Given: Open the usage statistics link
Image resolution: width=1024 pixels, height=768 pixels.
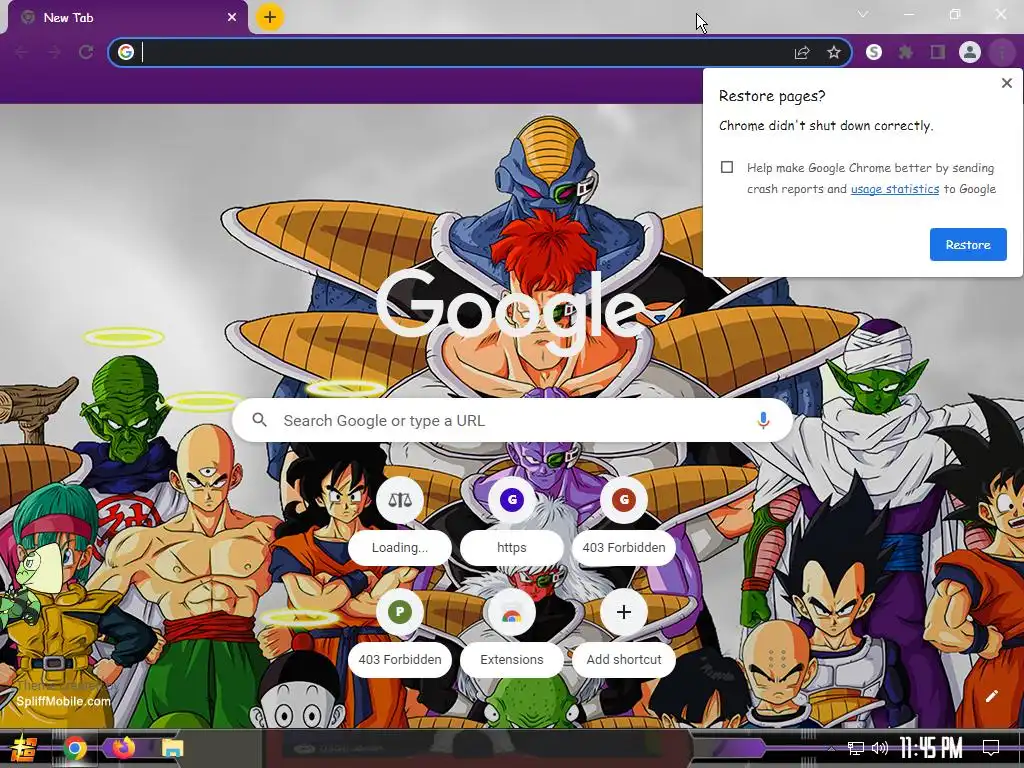Looking at the screenshot, I should 895,189.
